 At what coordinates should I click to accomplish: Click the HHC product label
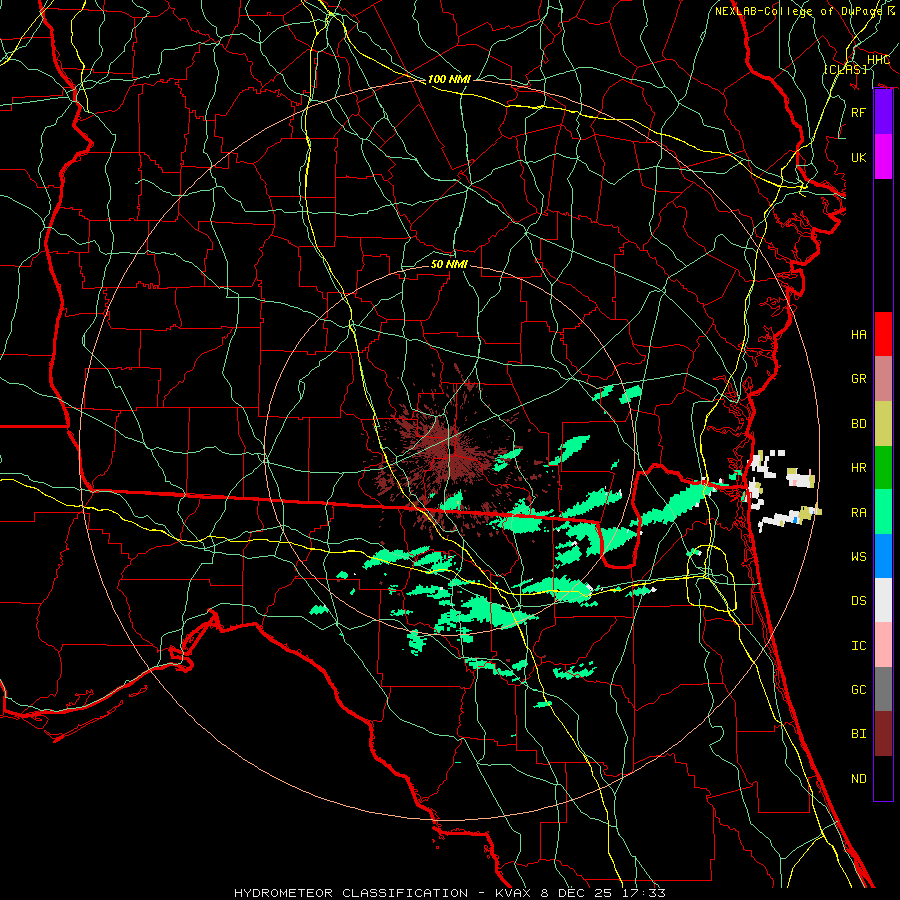coord(878,60)
